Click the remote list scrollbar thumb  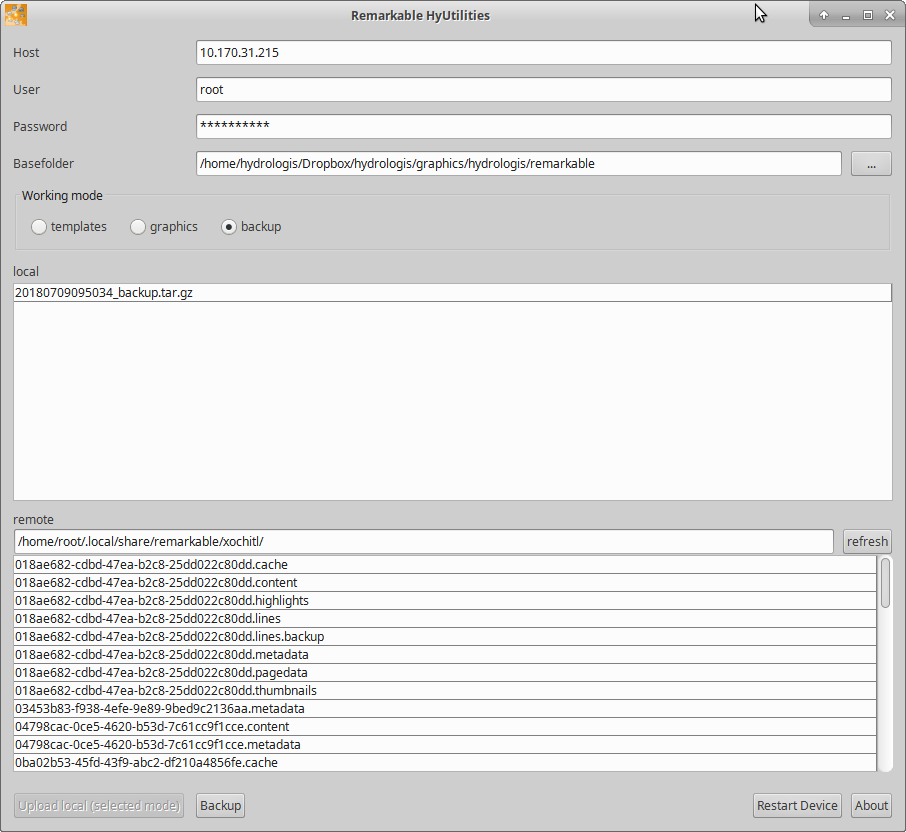click(885, 583)
